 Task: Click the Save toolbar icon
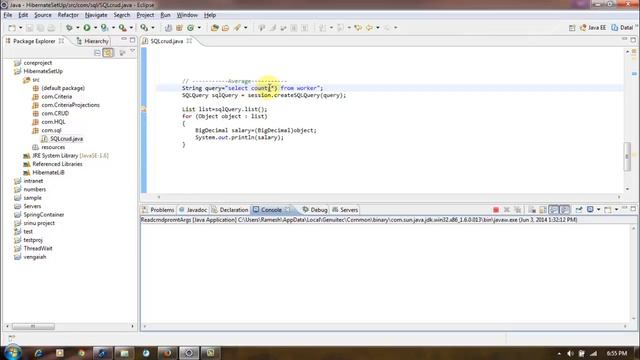29,28
